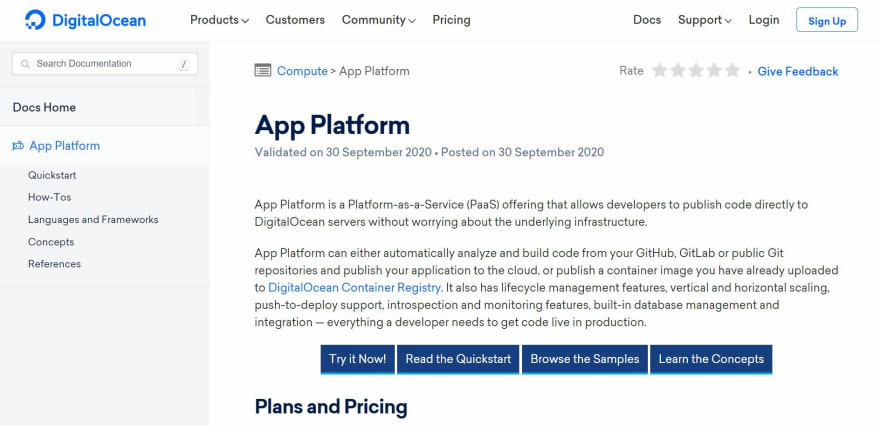Rate the page two stars

tap(678, 71)
